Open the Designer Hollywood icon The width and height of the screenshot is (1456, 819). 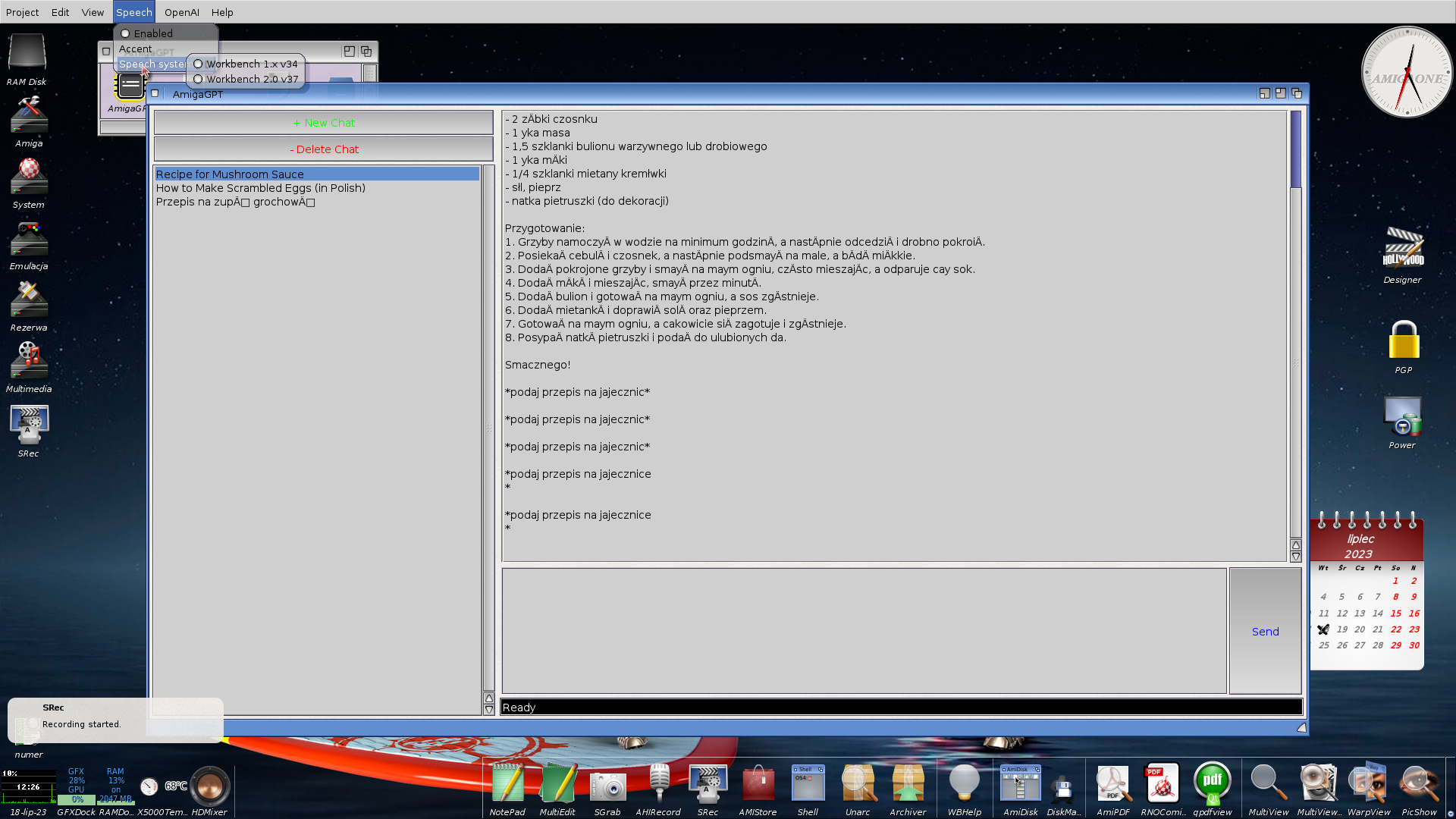click(1403, 249)
